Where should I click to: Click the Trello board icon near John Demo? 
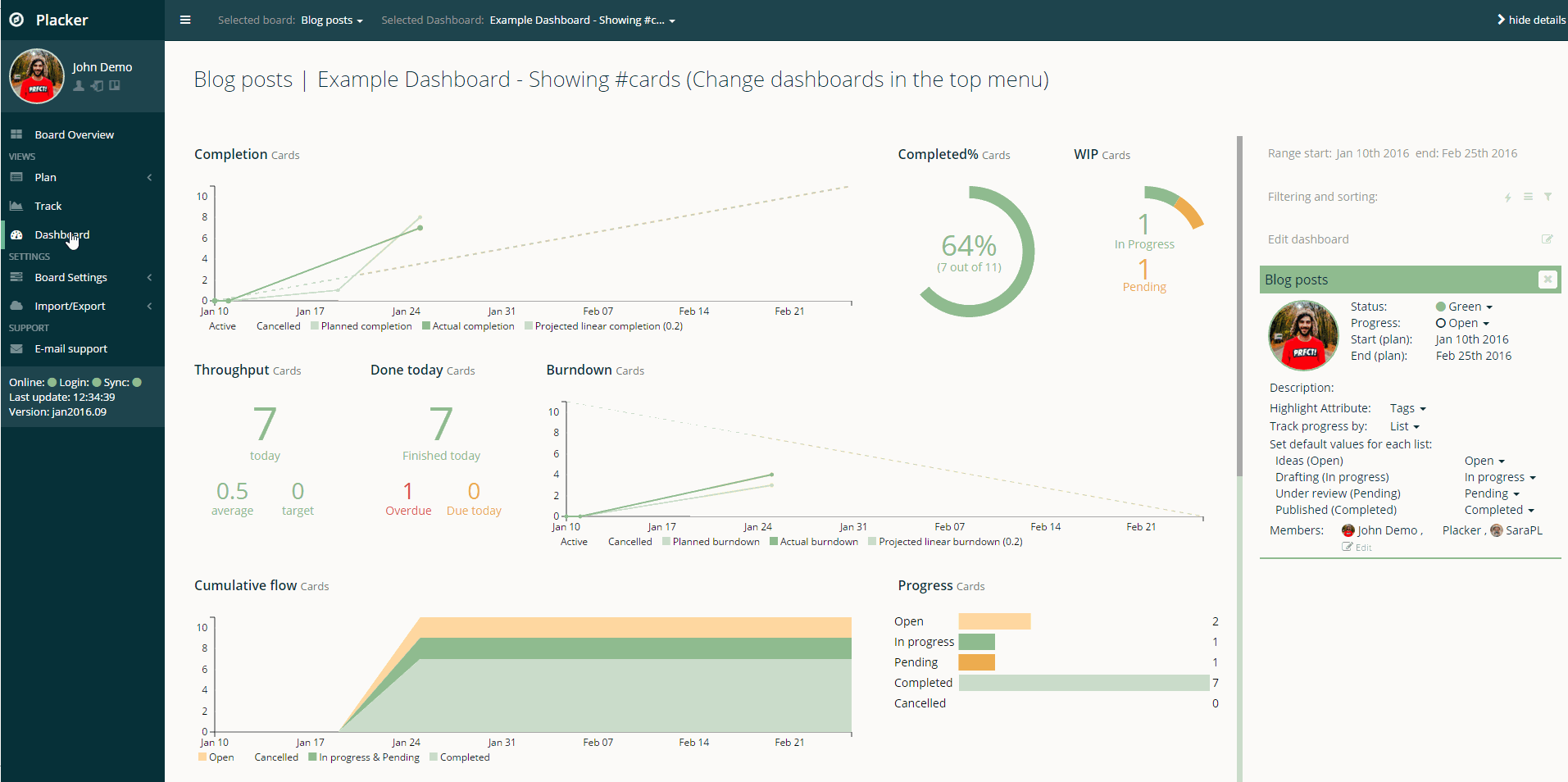[115, 85]
